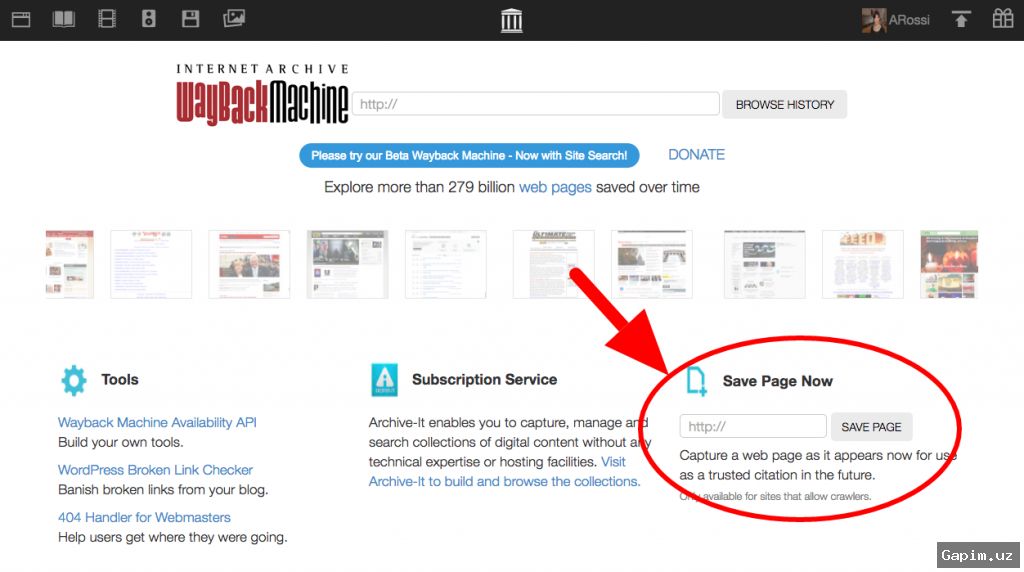Click the Wayback Machine URL search field
Viewport: 1024px width, 572px height.
(535, 104)
